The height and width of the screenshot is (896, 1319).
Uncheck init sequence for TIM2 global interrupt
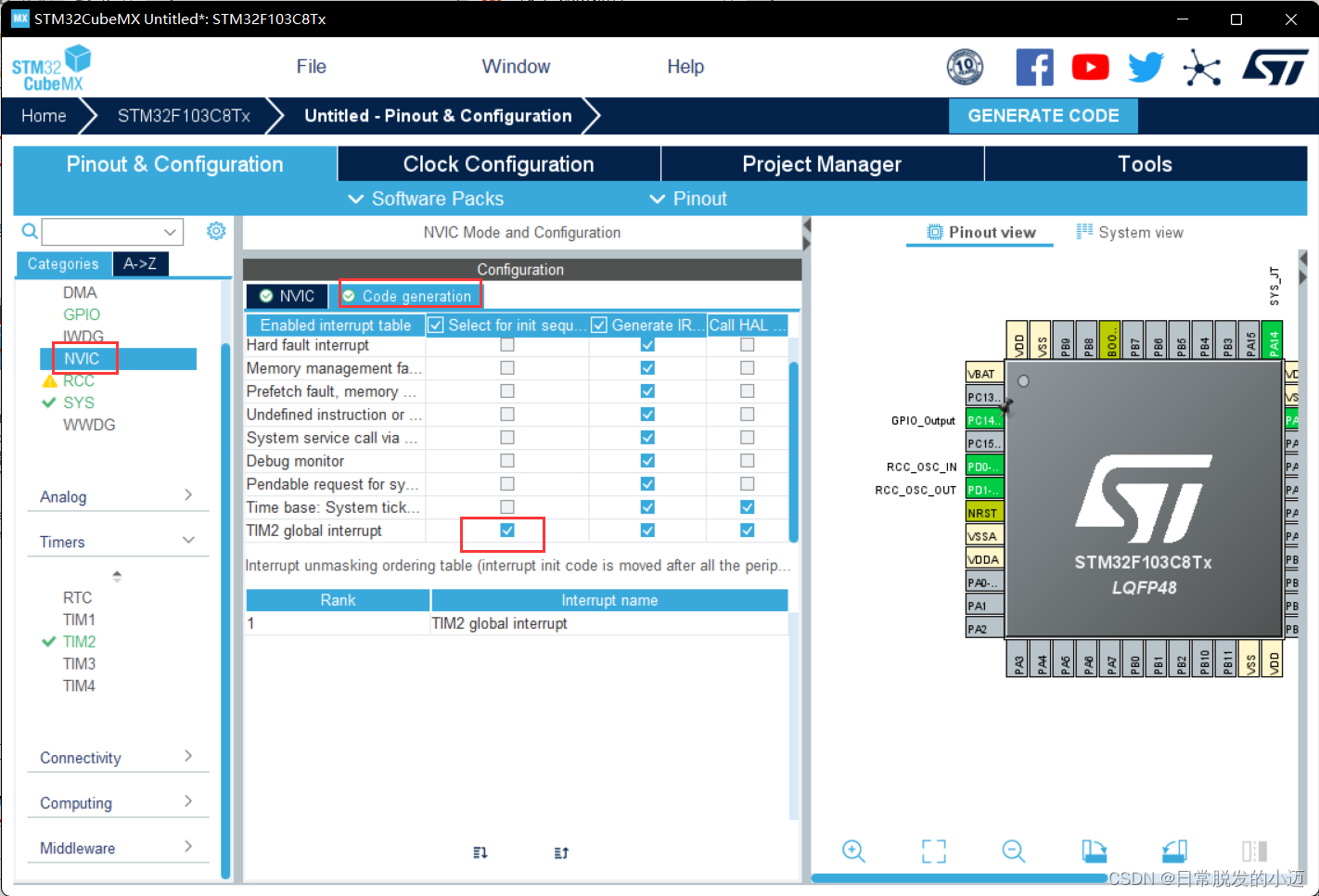507,531
